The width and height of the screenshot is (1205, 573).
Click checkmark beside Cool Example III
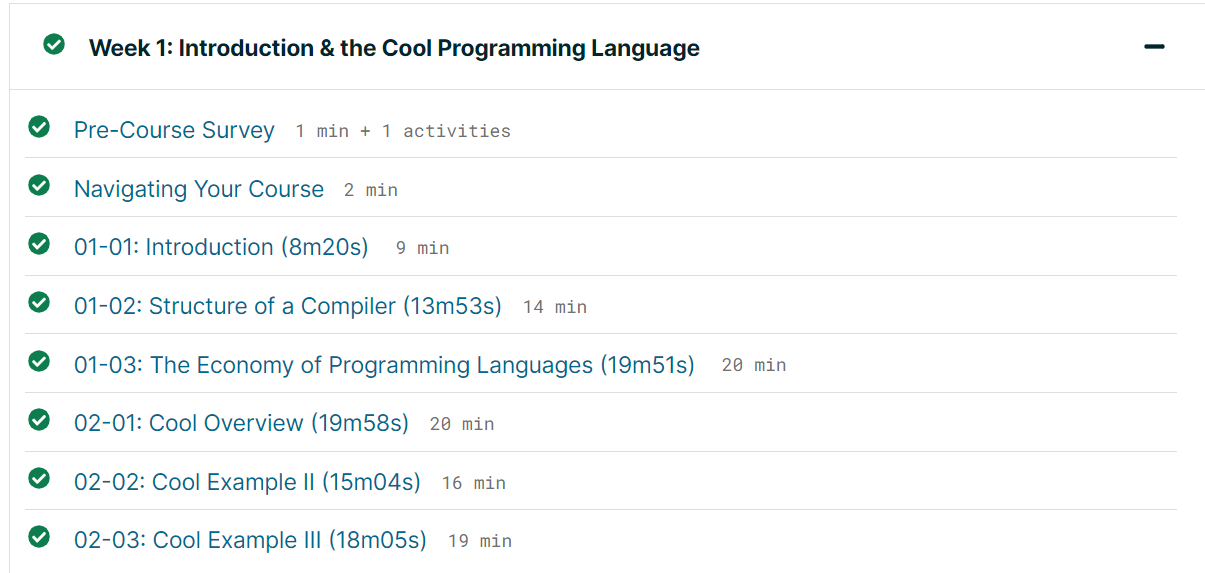39,538
